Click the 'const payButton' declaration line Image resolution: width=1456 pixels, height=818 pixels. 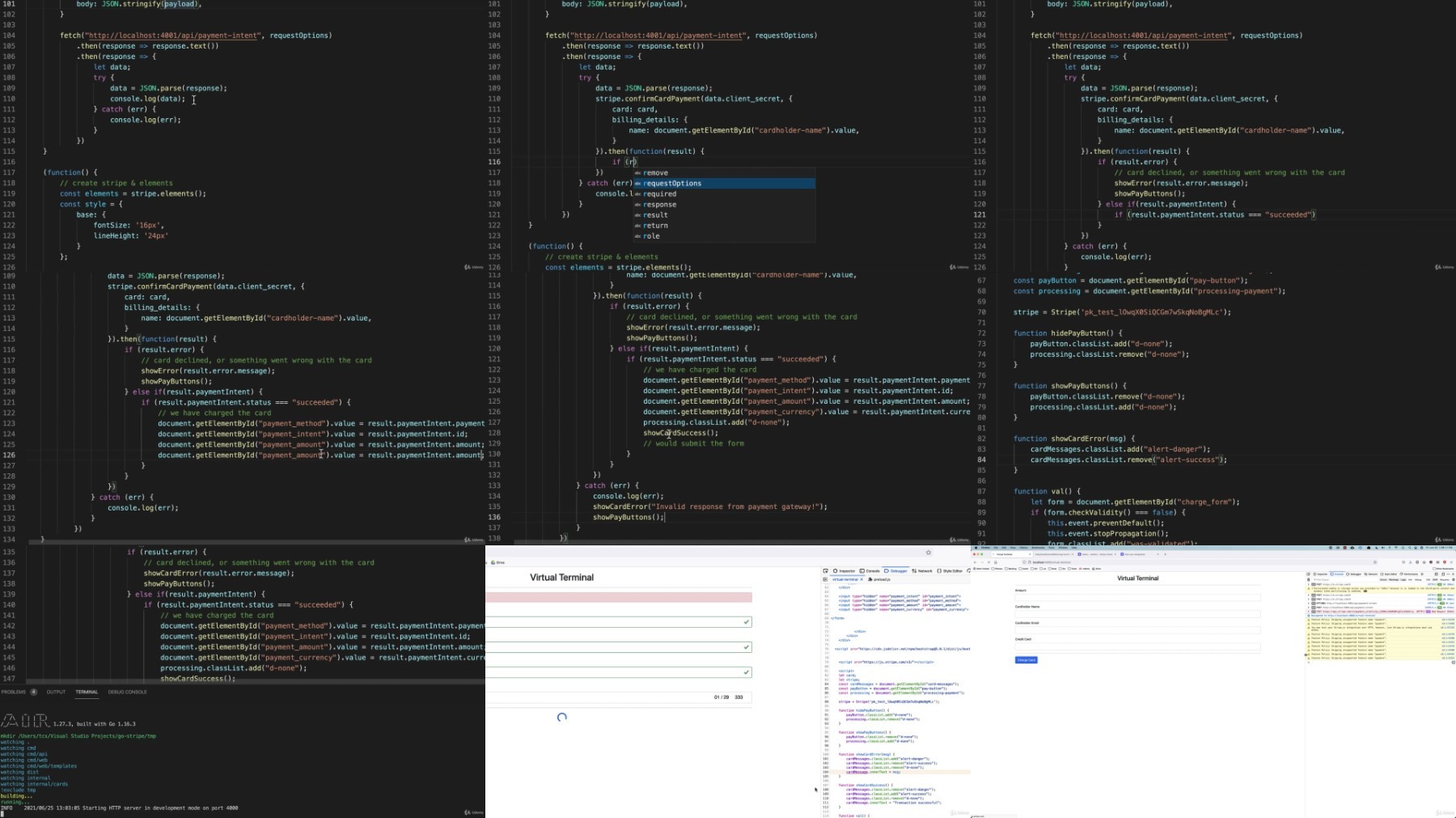coord(1131,280)
